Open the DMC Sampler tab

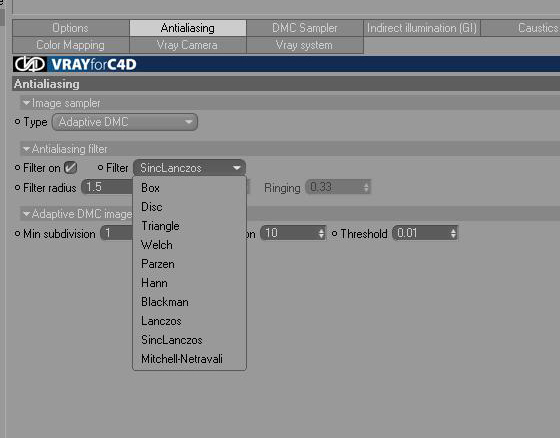[x=305, y=28]
